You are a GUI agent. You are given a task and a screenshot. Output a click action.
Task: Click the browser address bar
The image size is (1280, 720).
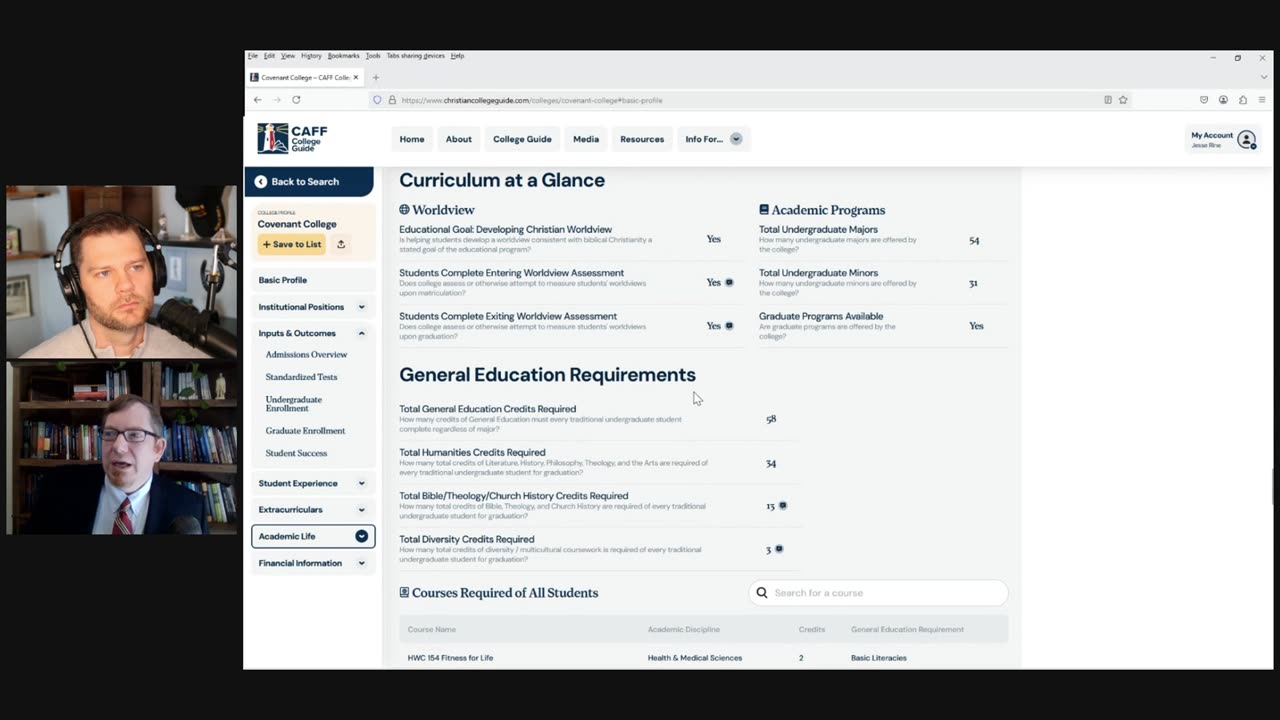740,100
